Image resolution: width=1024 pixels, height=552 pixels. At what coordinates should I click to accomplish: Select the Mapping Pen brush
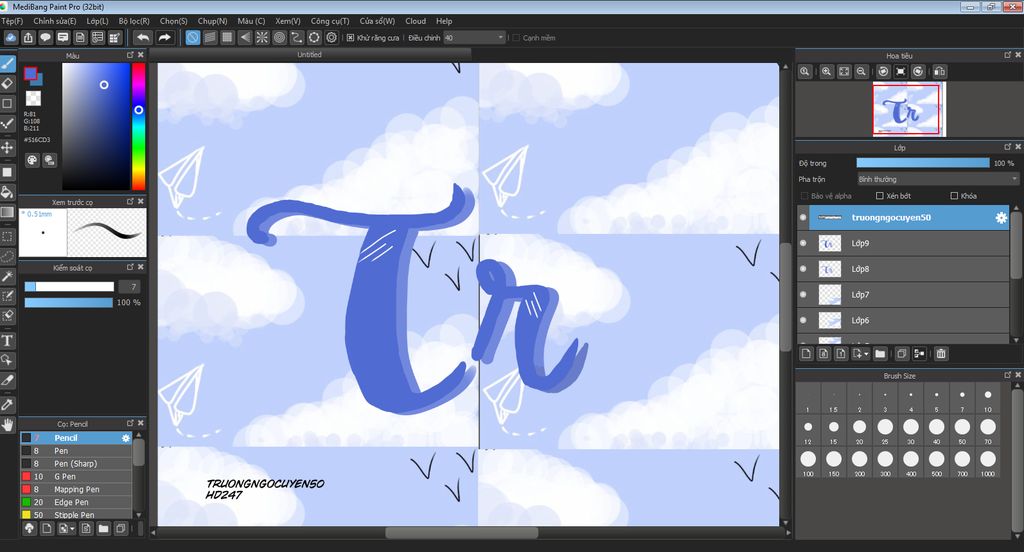[76, 489]
